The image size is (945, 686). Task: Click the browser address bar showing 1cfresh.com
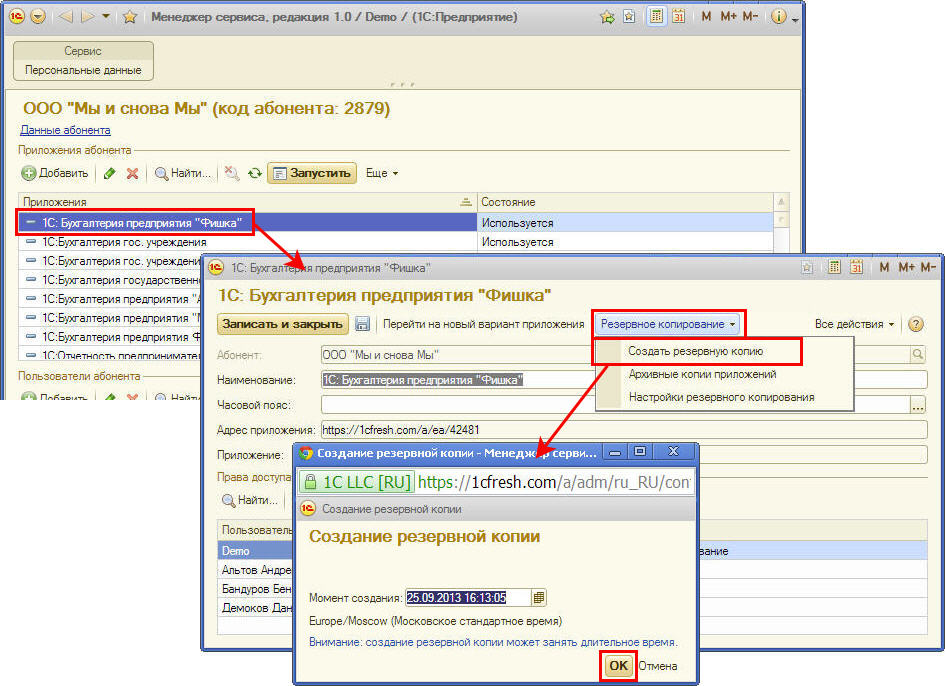pos(497,482)
